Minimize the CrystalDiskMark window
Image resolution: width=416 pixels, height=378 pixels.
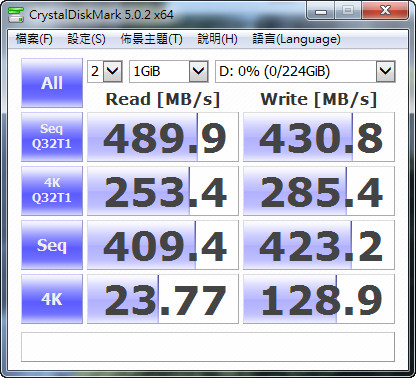coord(320,12)
